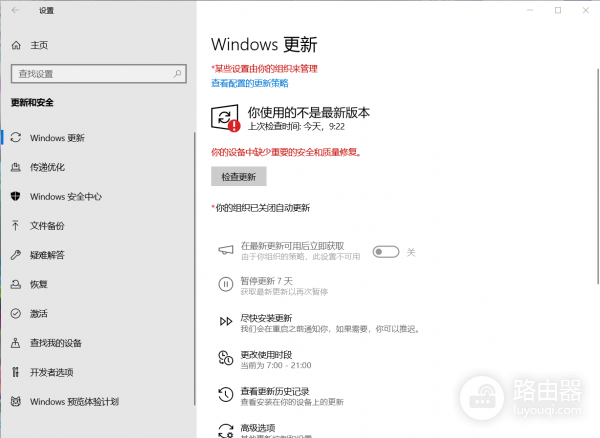
Task: Click the 更新和安全 section header
Action: pyautogui.click(x=33, y=103)
